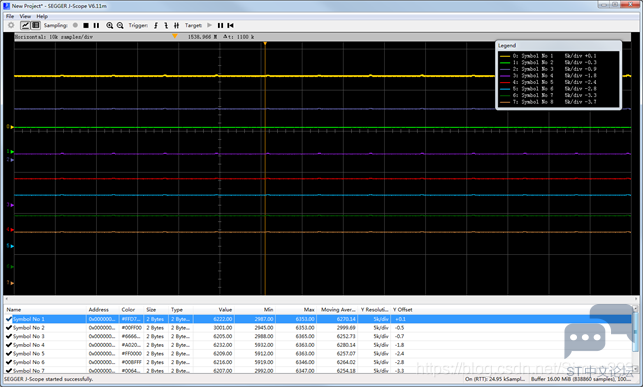Uncheck Symbol No 5 visibility checkbox
Image resolution: width=643 pixels, height=387 pixels.
click(9, 353)
